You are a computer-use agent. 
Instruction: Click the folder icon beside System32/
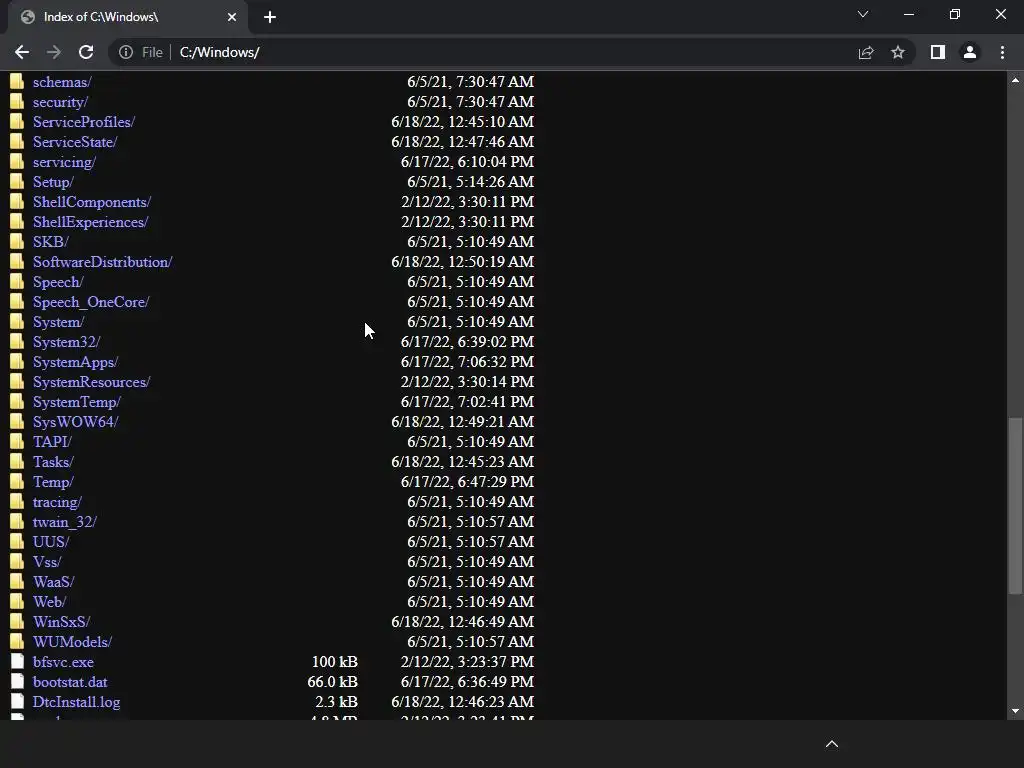coord(17,341)
